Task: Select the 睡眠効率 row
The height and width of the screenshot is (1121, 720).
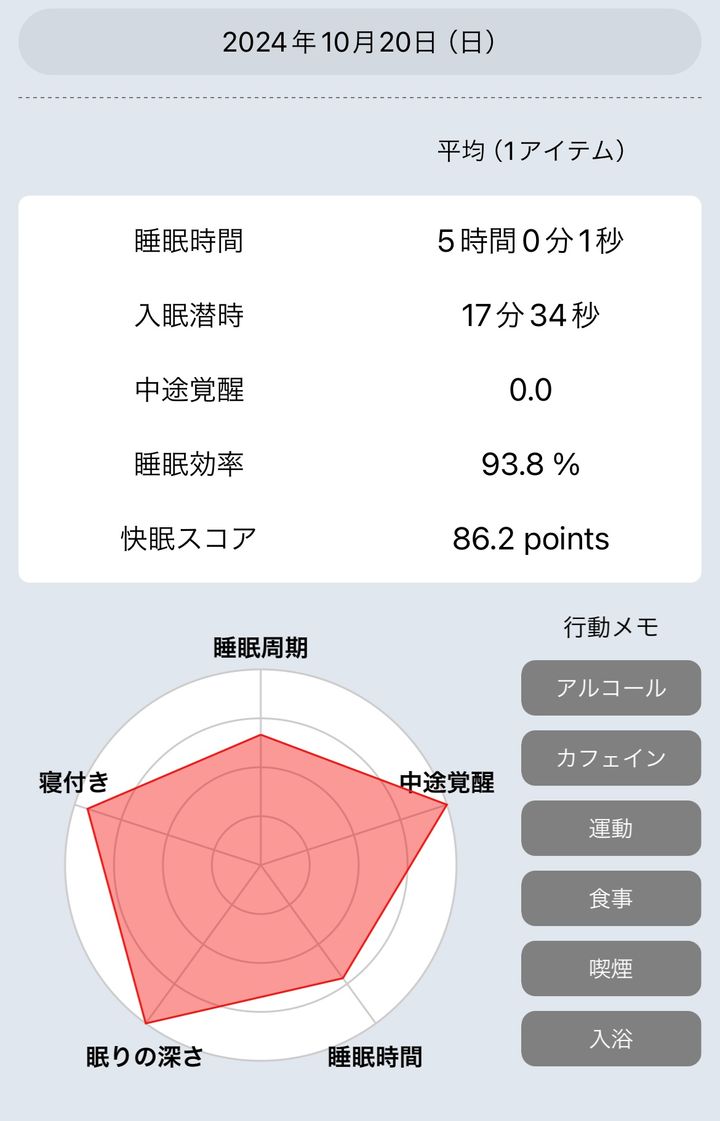Action: point(360,464)
